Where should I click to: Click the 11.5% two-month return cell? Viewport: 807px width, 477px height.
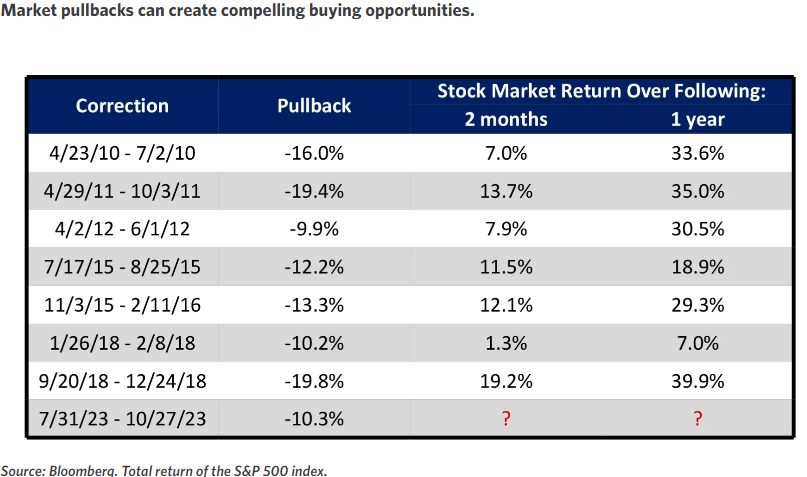coord(506,267)
